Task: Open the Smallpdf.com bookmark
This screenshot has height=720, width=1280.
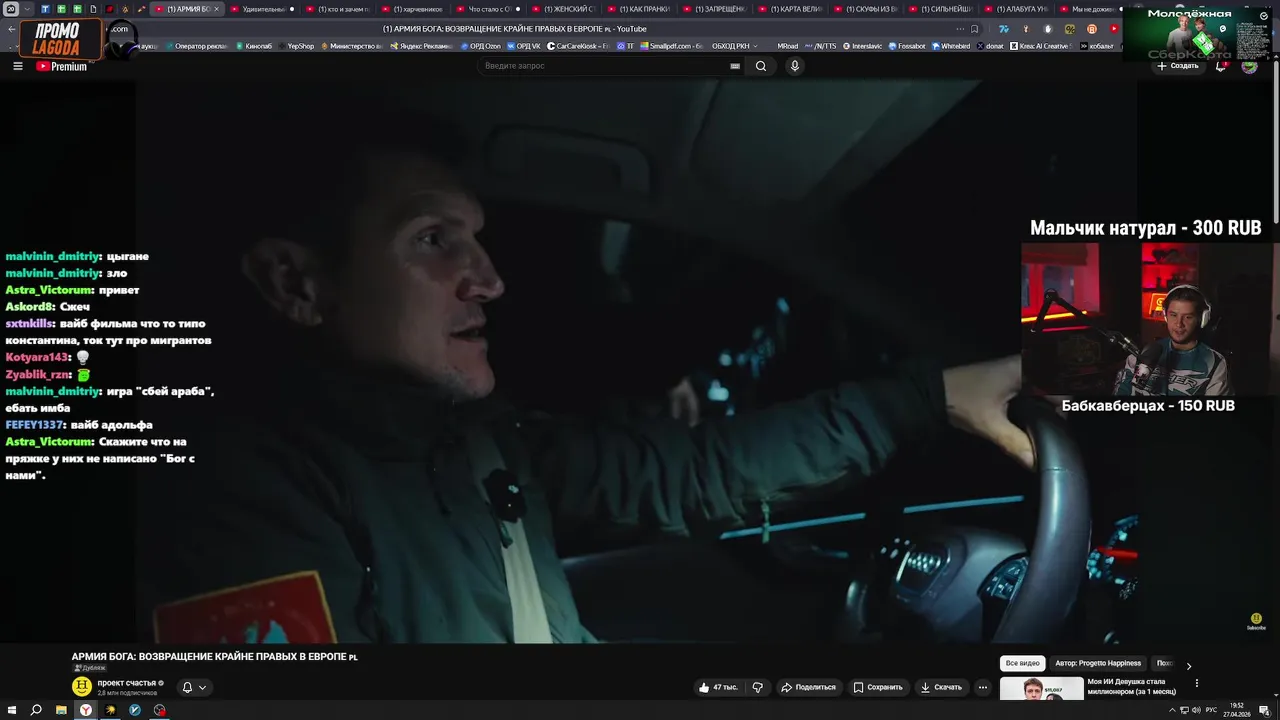Action: click(672, 46)
